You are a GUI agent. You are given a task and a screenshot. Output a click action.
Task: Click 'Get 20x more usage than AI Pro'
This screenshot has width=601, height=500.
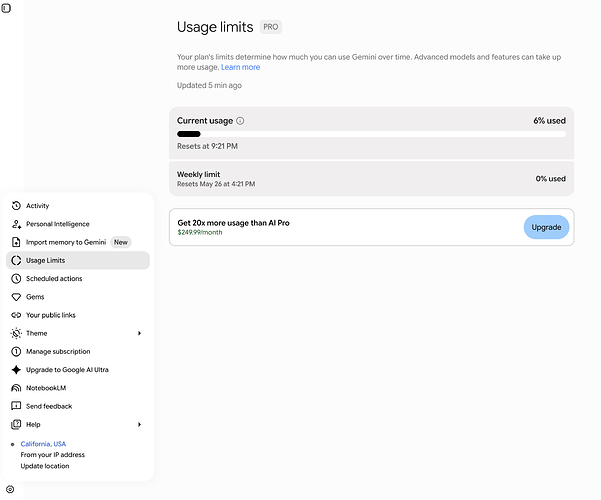coord(233,223)
